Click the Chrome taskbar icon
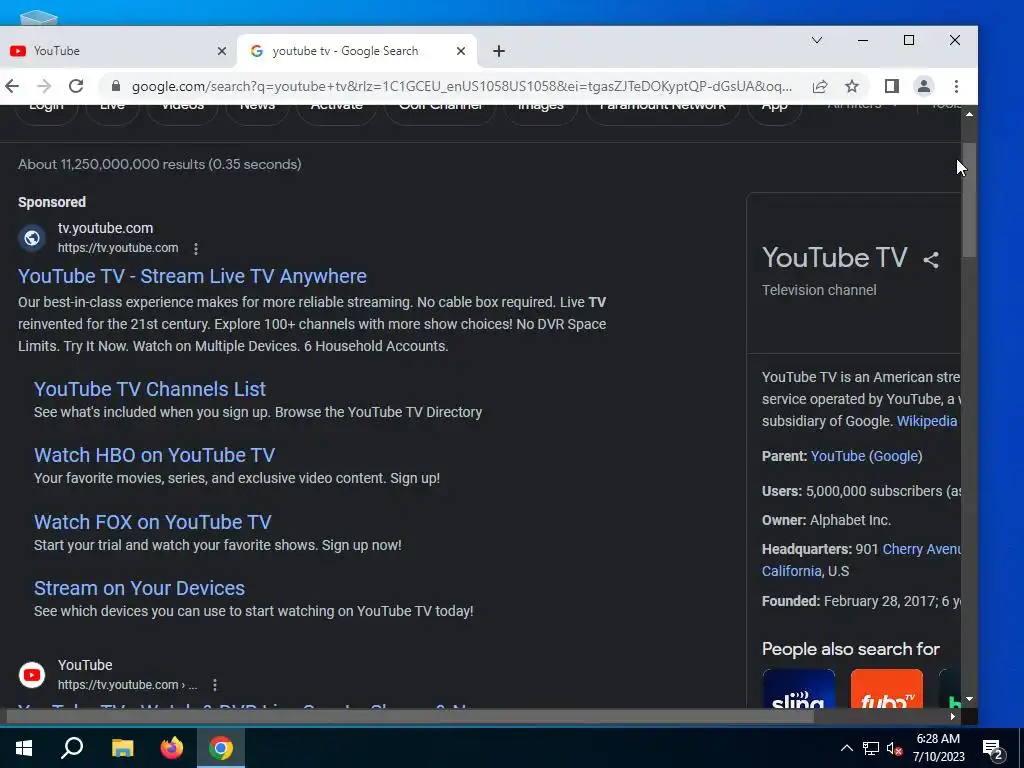The image size is (1024, 768). (221, 748)
